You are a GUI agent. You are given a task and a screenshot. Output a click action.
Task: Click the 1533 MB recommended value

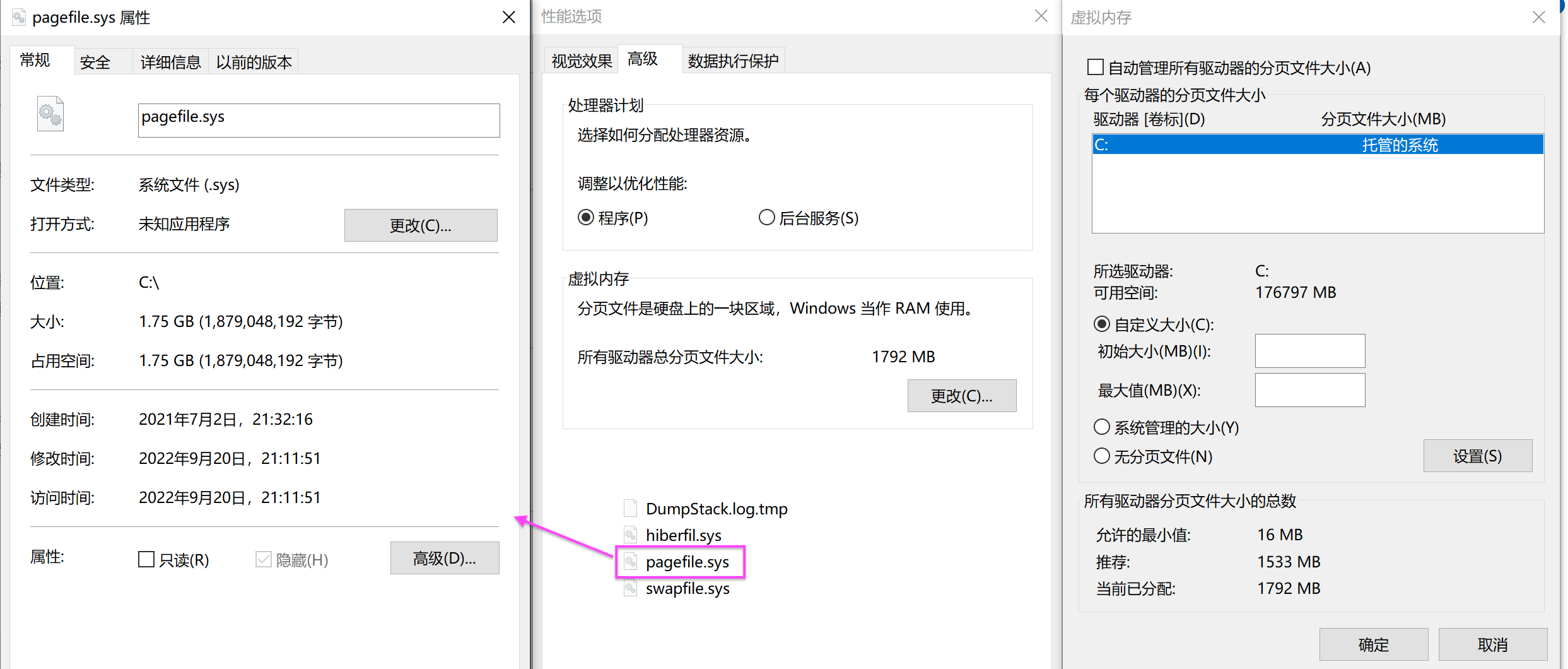pos(1289,562)
